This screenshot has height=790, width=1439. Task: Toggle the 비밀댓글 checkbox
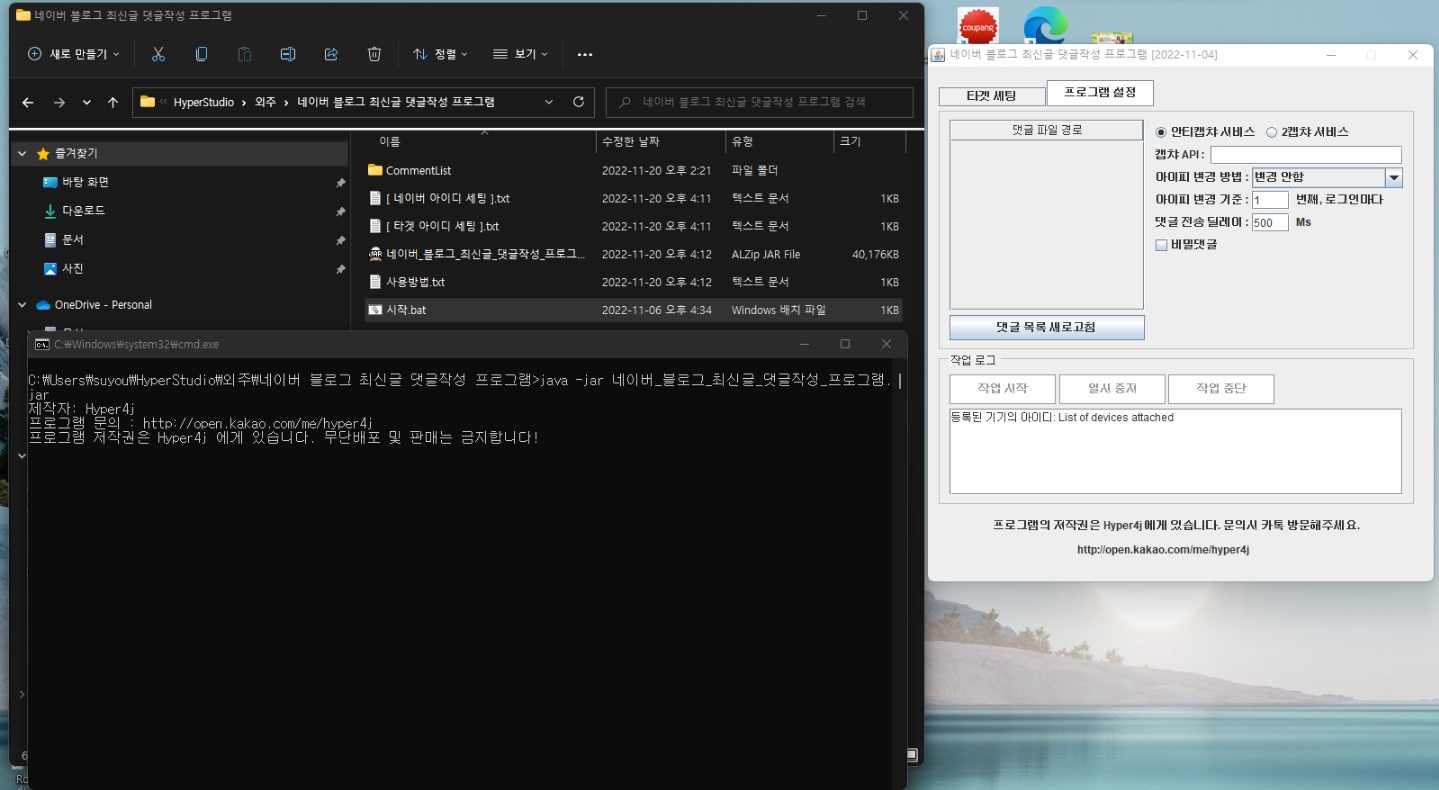pos(1161,244)
